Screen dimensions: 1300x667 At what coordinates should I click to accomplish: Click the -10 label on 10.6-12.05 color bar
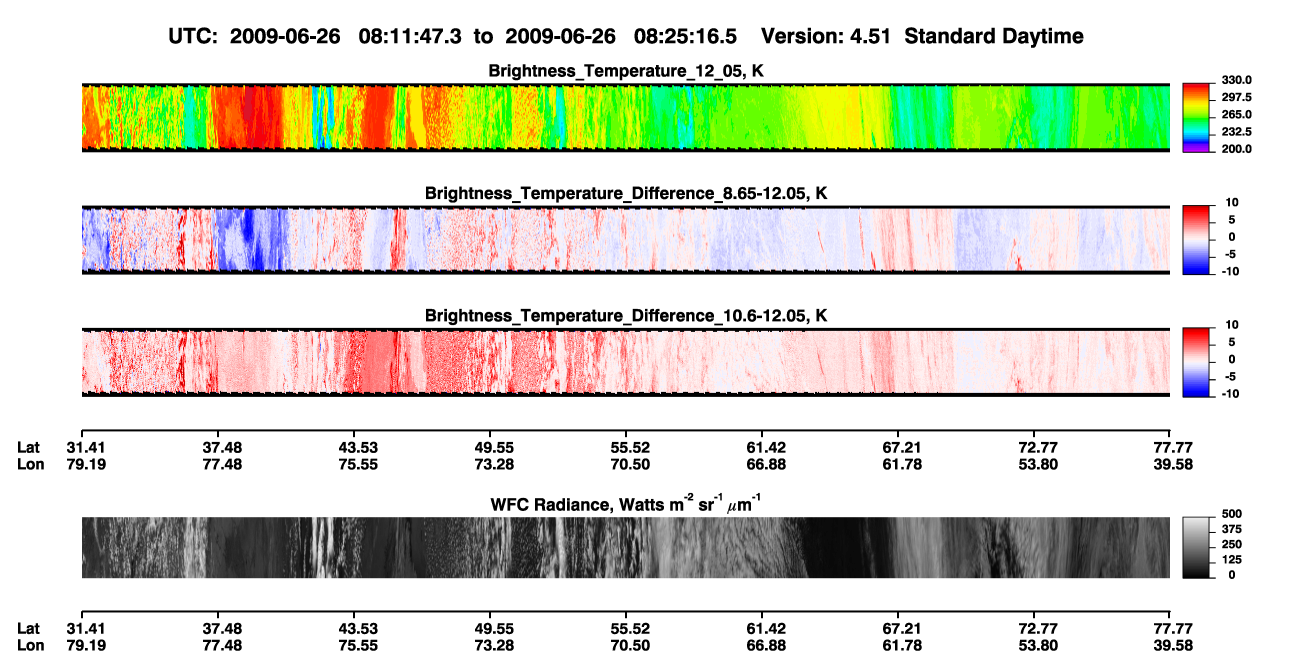1229,394
